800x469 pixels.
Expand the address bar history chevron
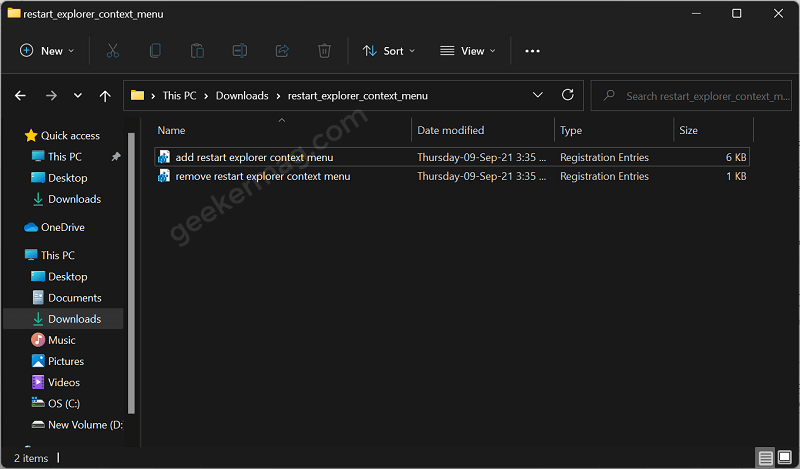(538, 95)
